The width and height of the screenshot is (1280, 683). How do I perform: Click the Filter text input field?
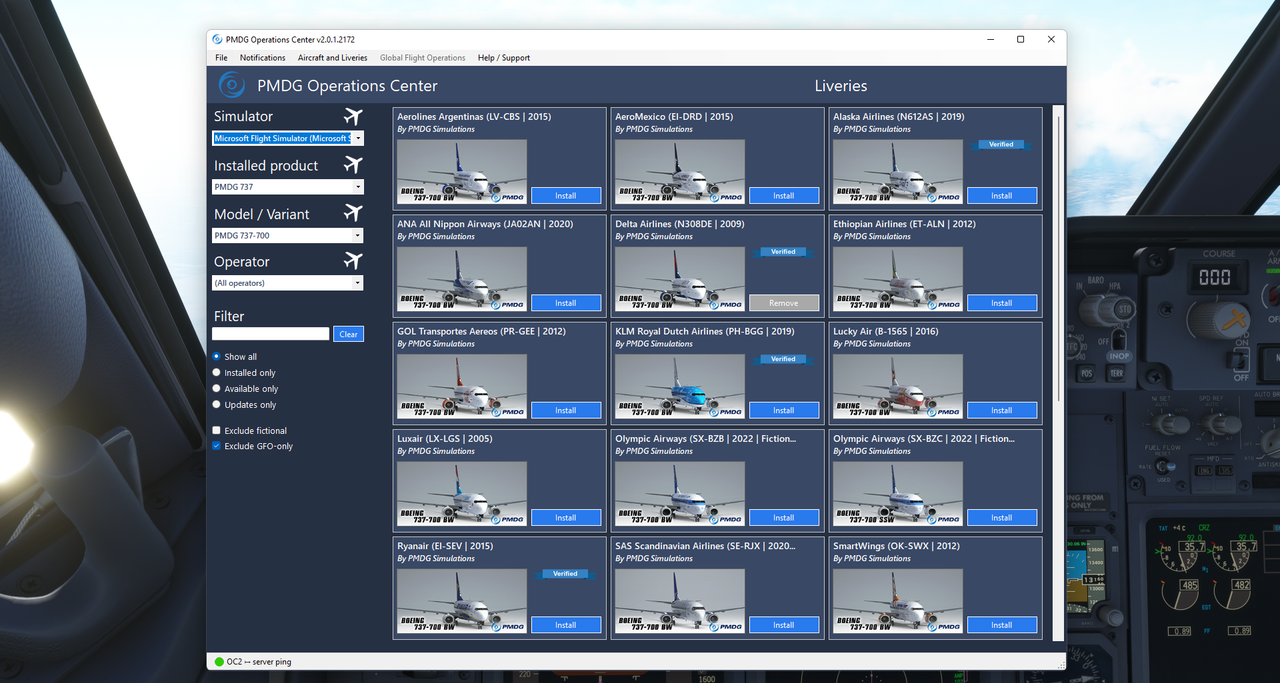[270, 334]
